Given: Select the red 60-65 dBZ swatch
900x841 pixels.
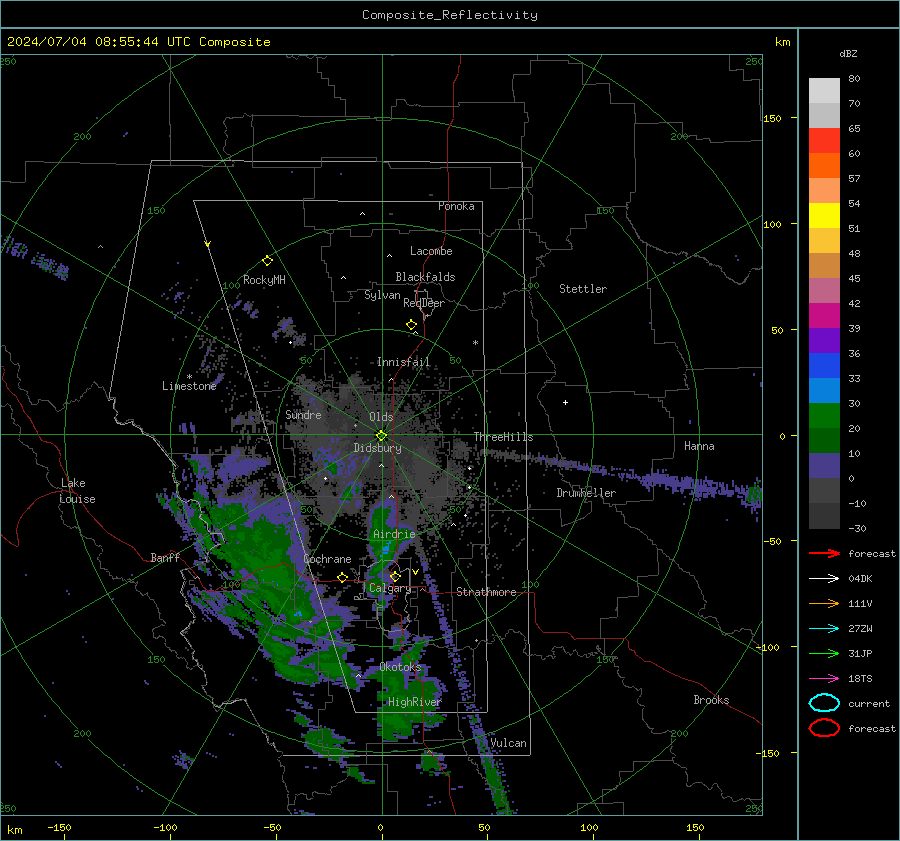Looking at the screenshot, I should (x=824, y=141).
